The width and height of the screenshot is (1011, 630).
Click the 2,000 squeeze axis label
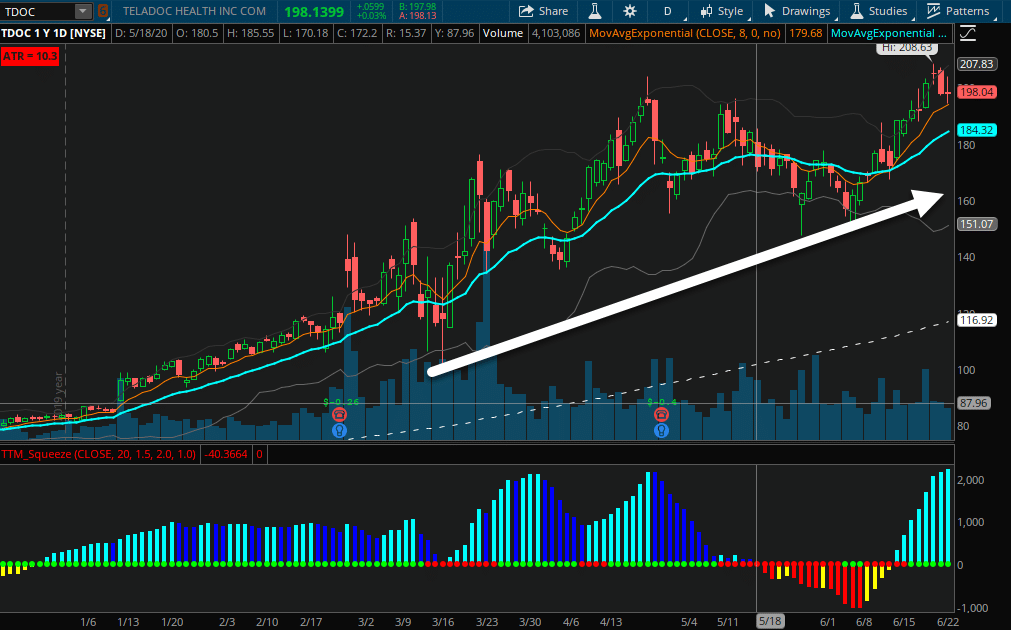pos(971,480)
